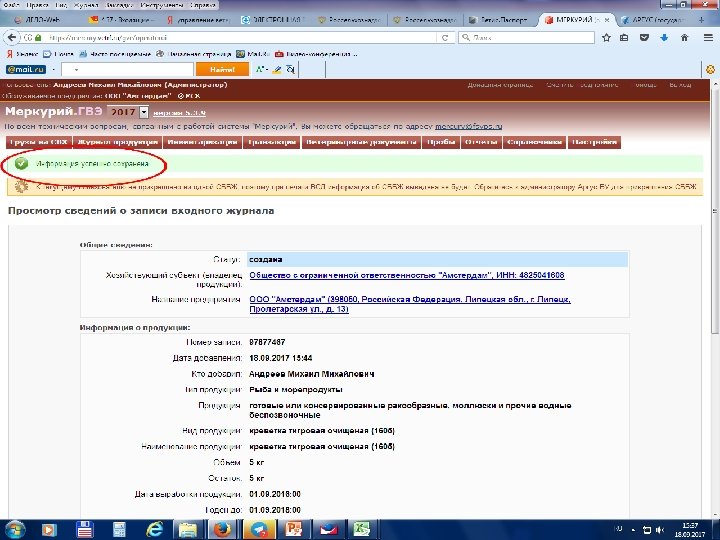Screen dimensions: 720x540
Task: Open the Пробы section
Action: (441, 142)
